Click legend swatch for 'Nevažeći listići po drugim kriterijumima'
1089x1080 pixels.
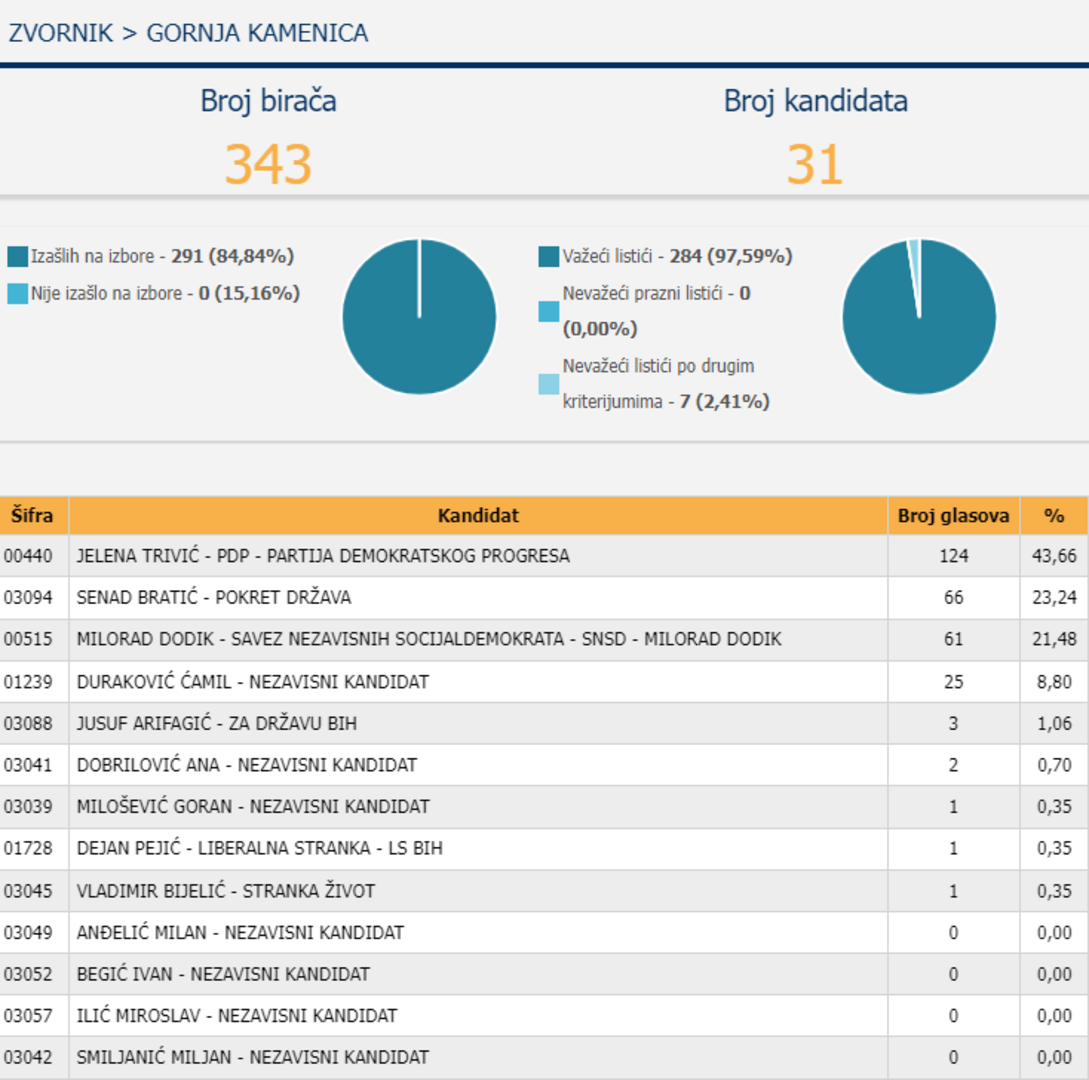548,384
